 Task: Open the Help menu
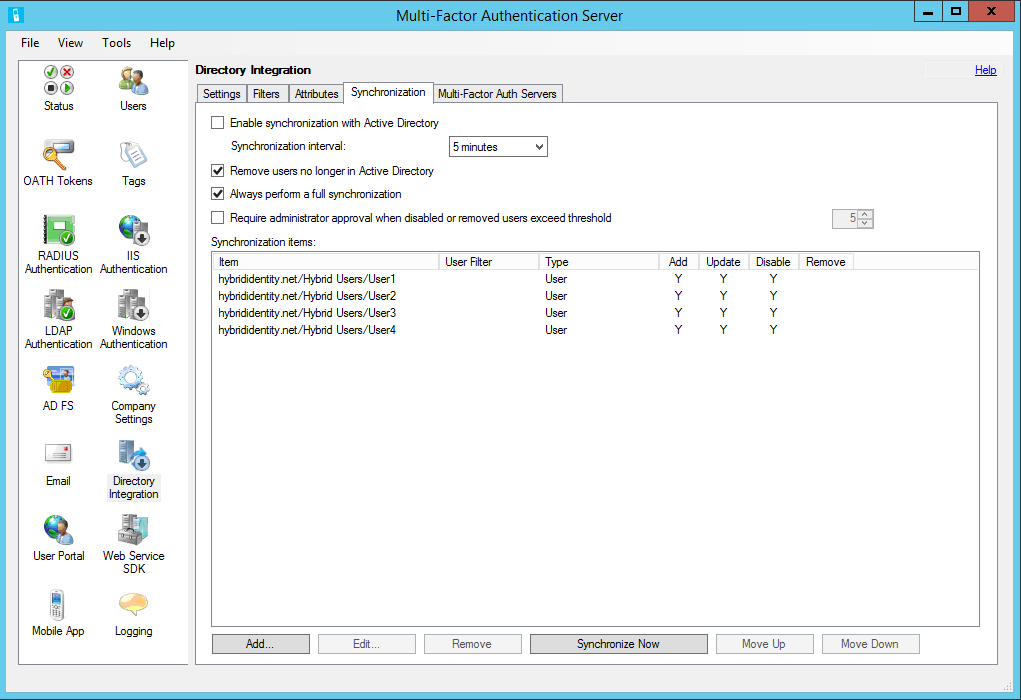tap(162, 43)
